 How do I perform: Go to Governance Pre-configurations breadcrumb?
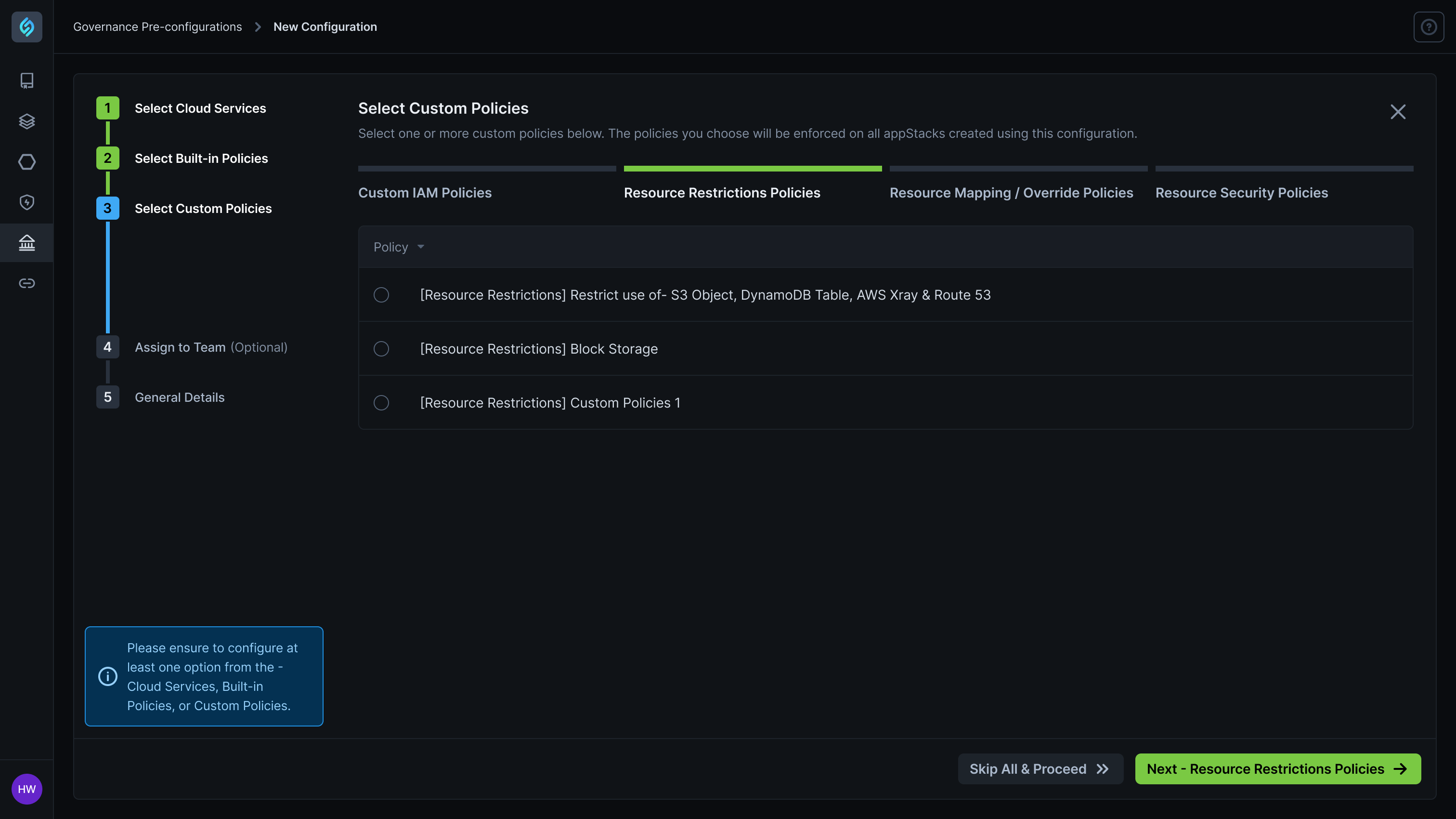[x=157, y=26]
